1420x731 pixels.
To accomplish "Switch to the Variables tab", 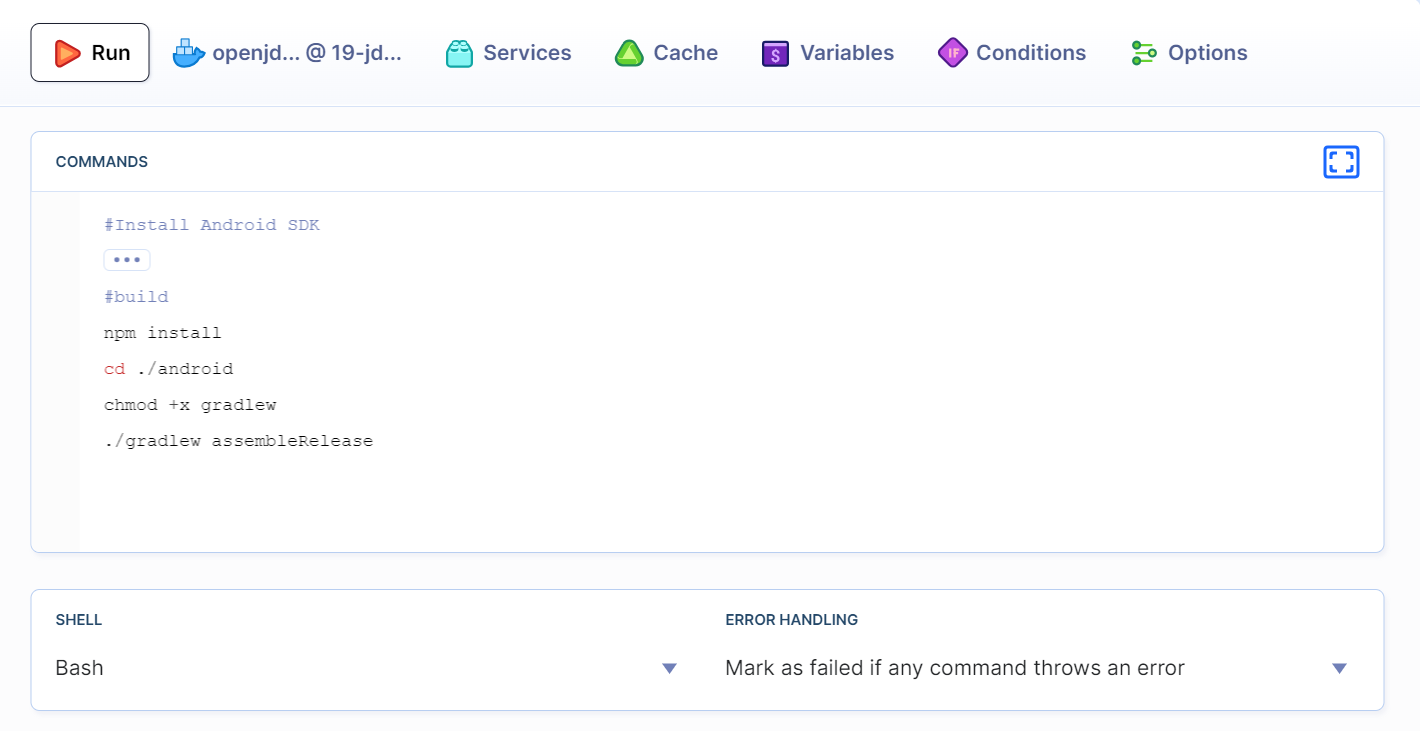I will pyautogui.click(x=828, y=53).
